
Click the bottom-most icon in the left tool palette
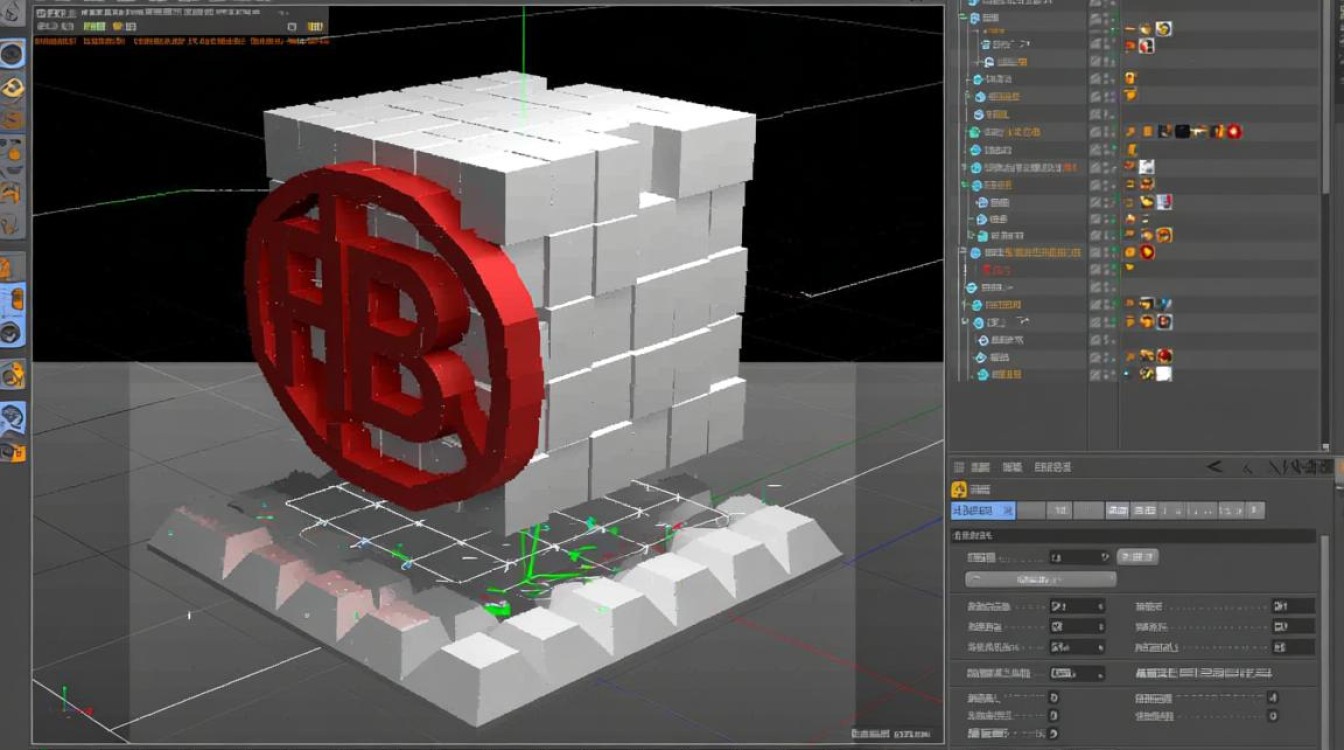tap(13, 451)
